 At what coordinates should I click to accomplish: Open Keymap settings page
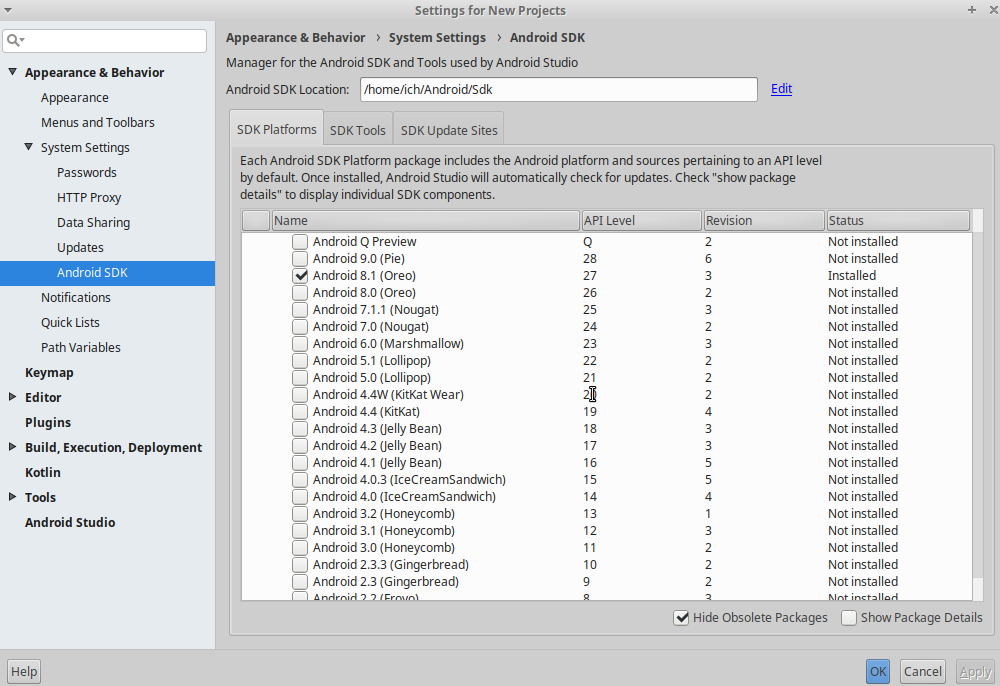[x=49, y=372]
